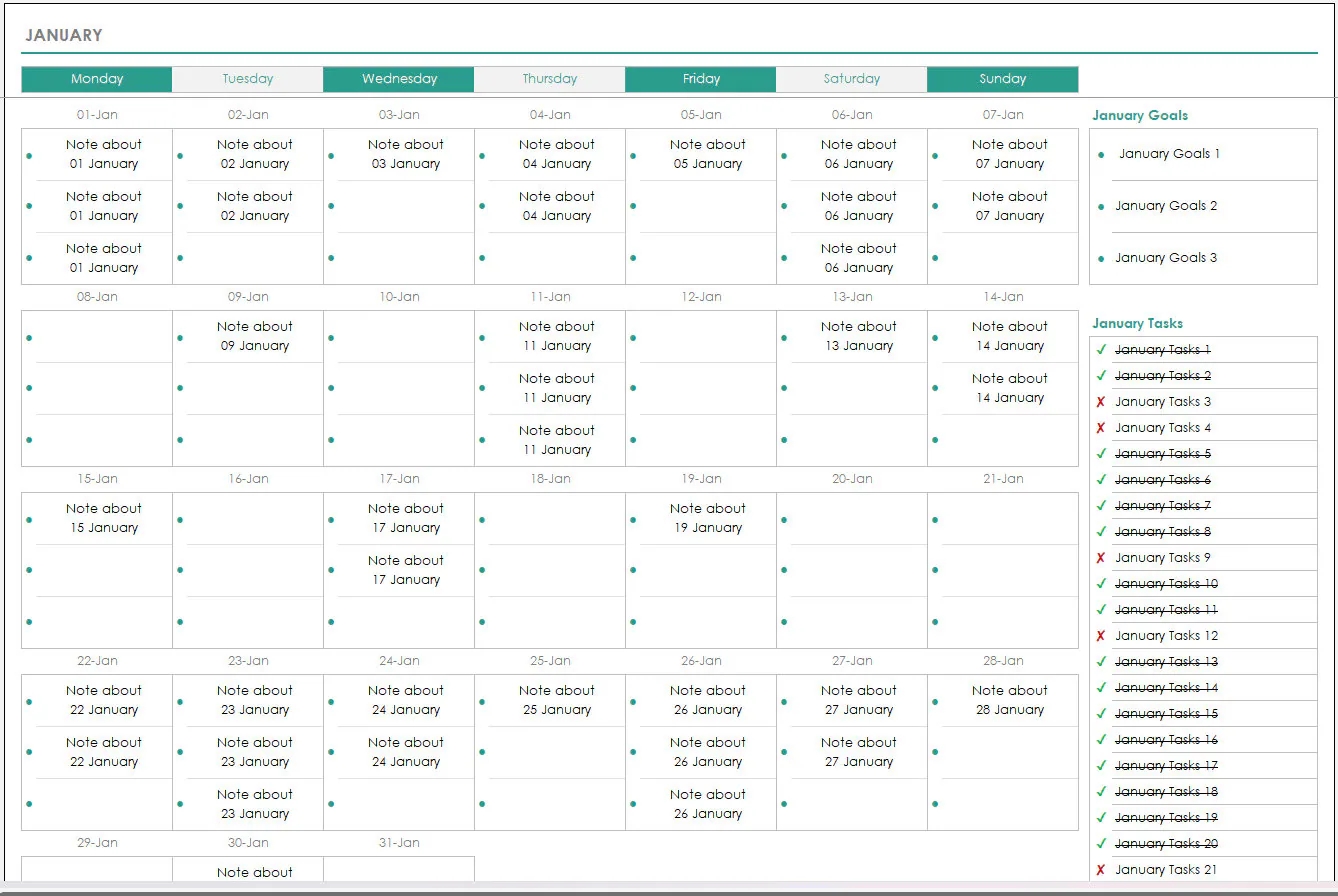Click the red X beside January Tasks 21
1338x896 pixels.
tap(1101, 870)
